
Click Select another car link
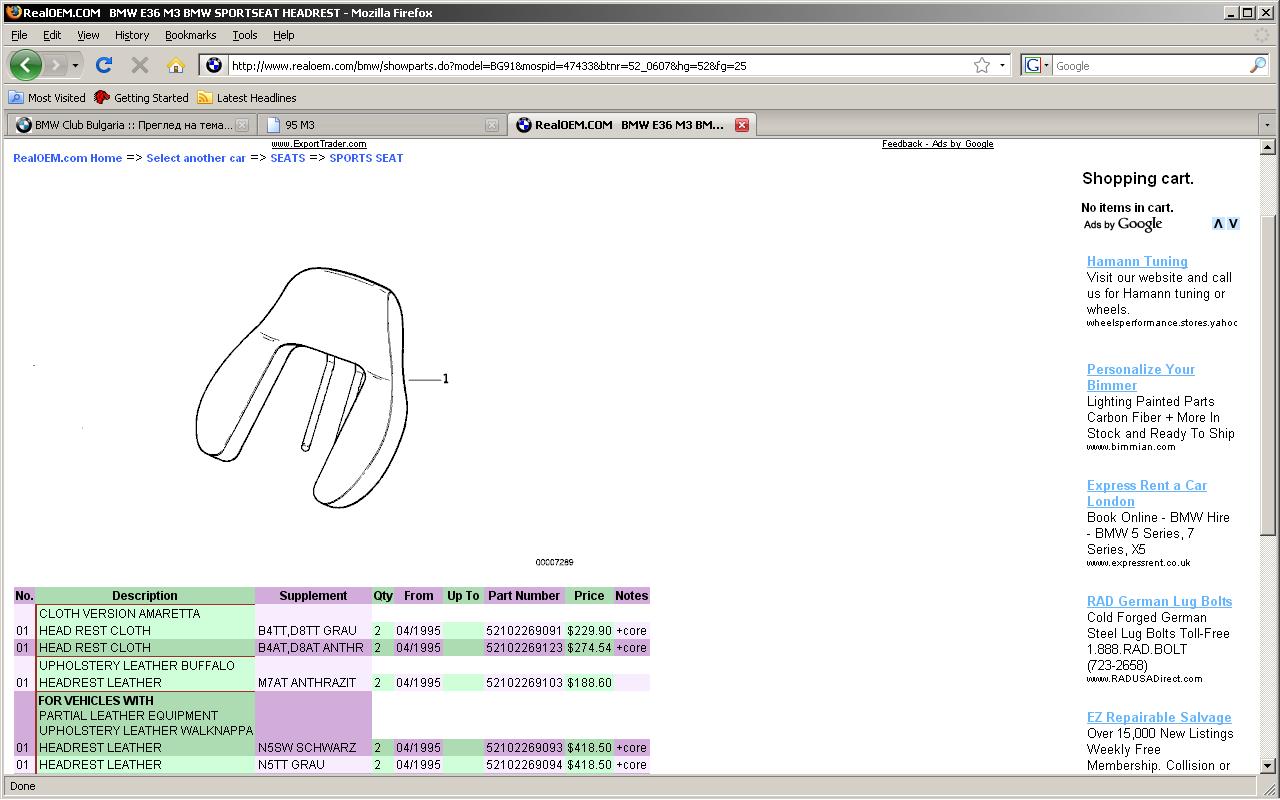(x=196, y=158)
